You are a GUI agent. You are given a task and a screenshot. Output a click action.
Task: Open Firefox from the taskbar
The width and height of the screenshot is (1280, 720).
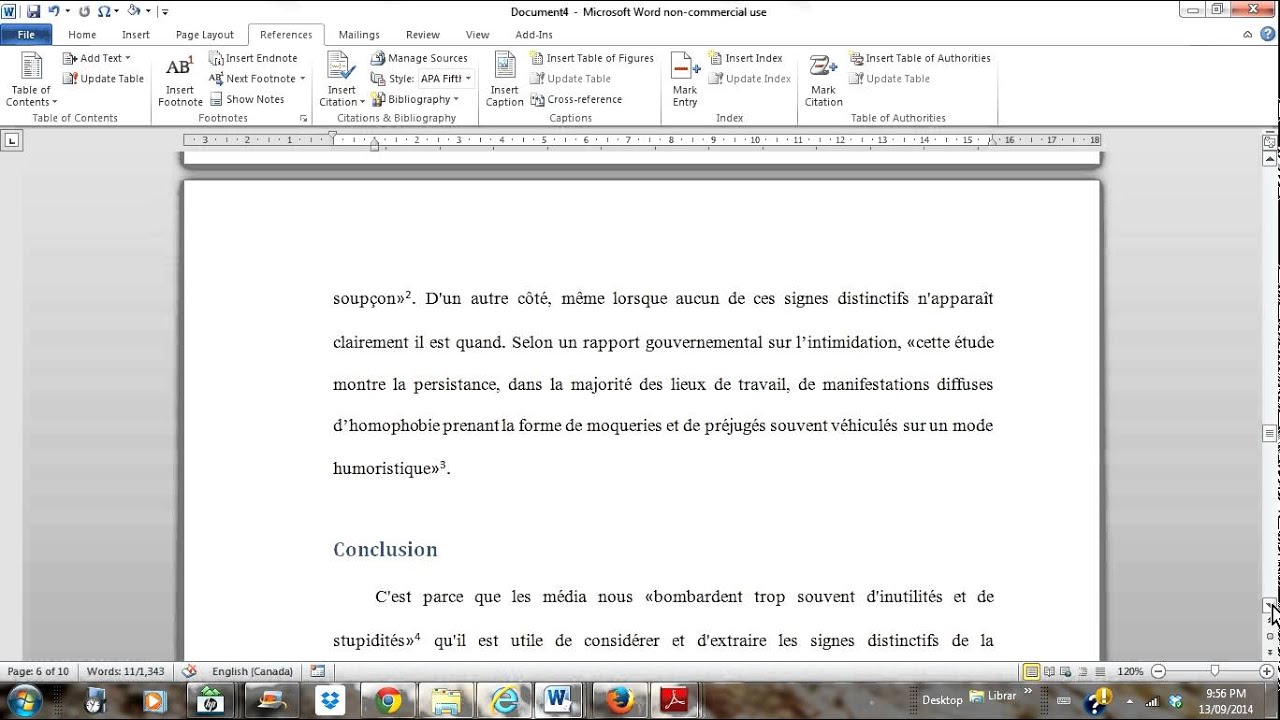click(x=620, y=700)
